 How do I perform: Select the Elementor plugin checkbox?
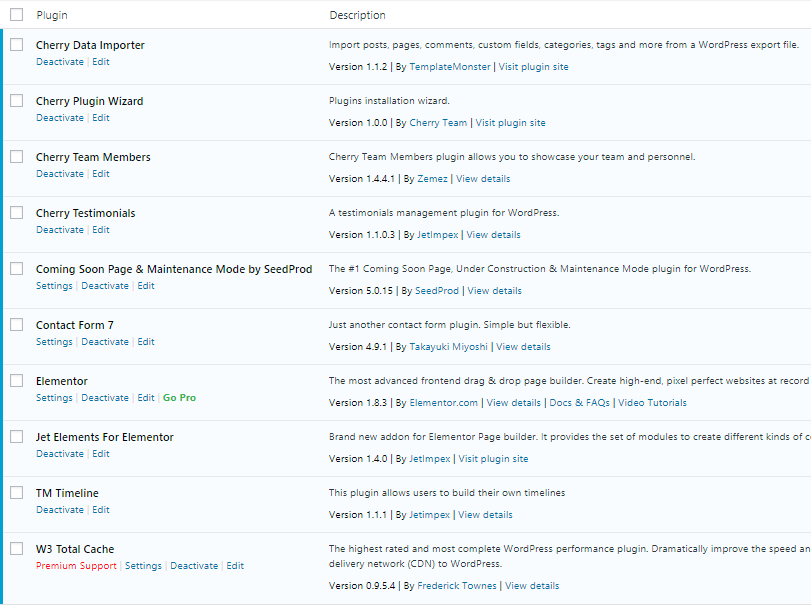[x=17, y=381]
